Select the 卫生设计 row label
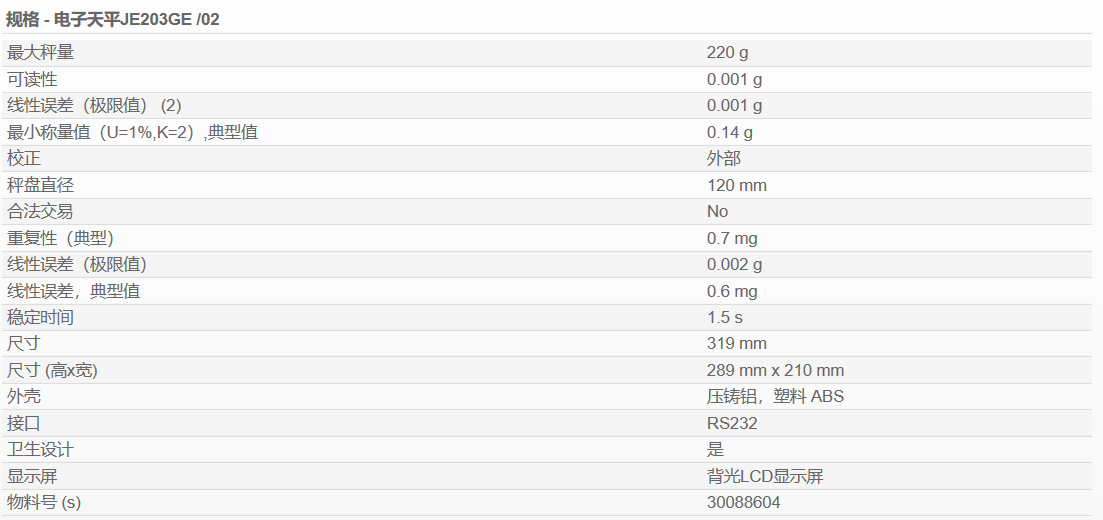Image resolution: width=1103 pixels, height=520 pixels. tap(40, 450)
